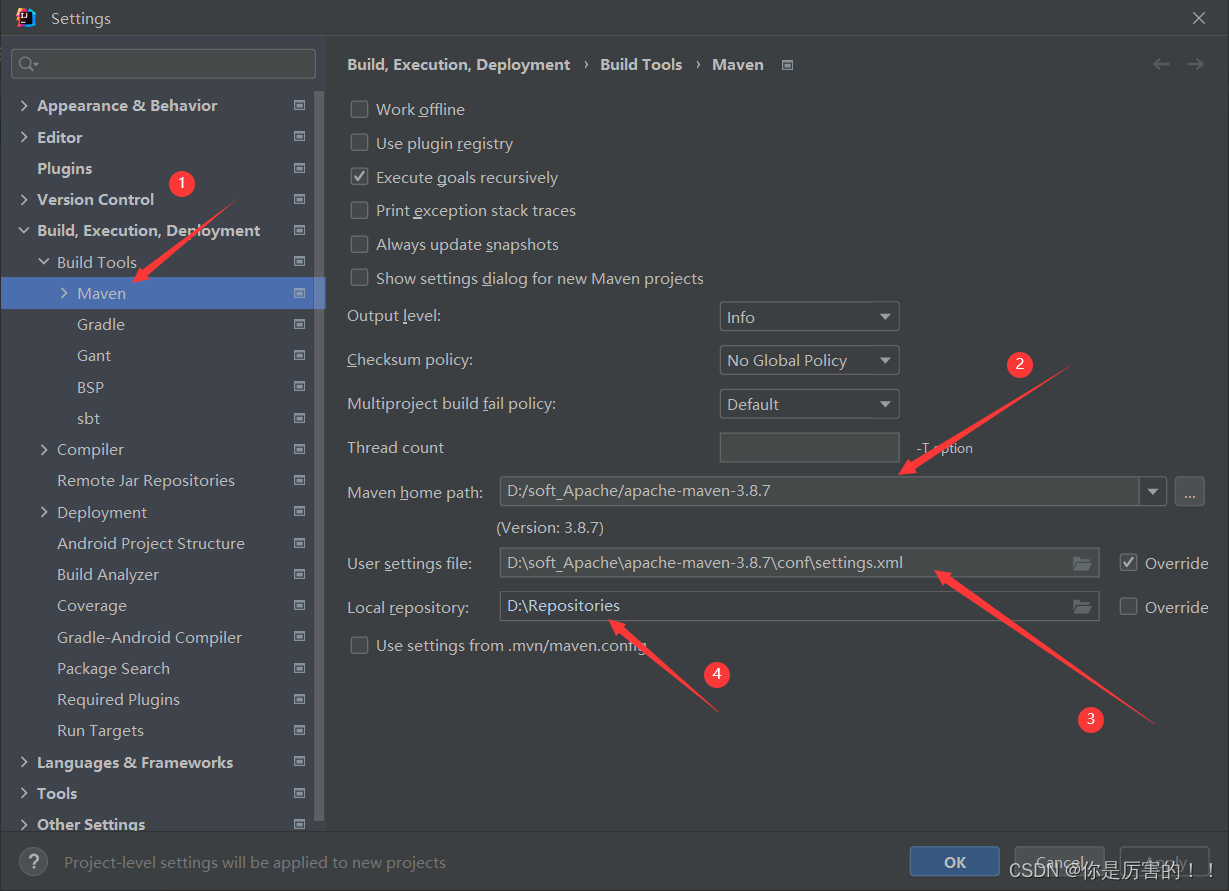Image resolution: width=1229 pixels, height=891 pixels.
Task: Click the project-level icon beside Languages & Frameworks
Action: (299, 762)
